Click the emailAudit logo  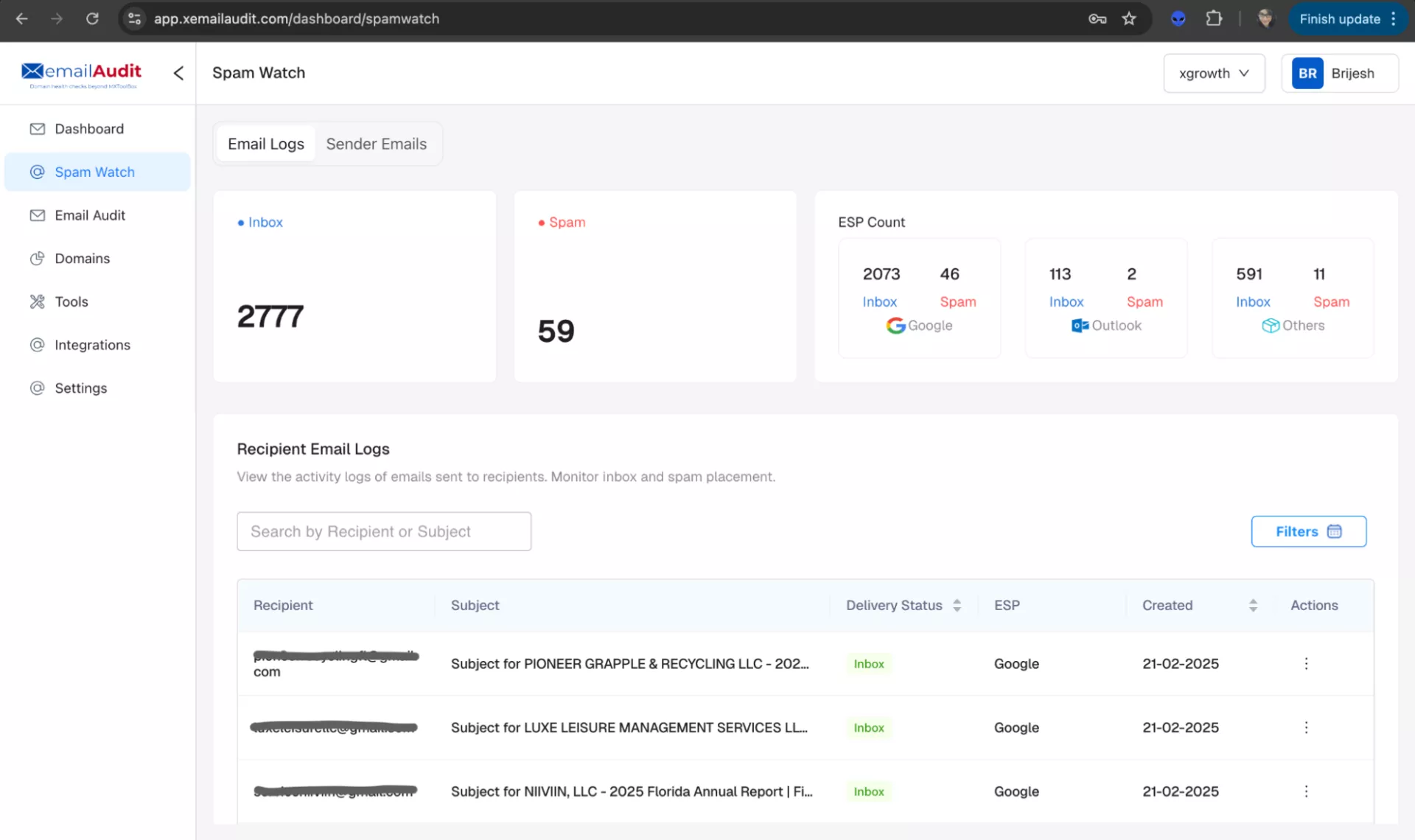(82, 73)
